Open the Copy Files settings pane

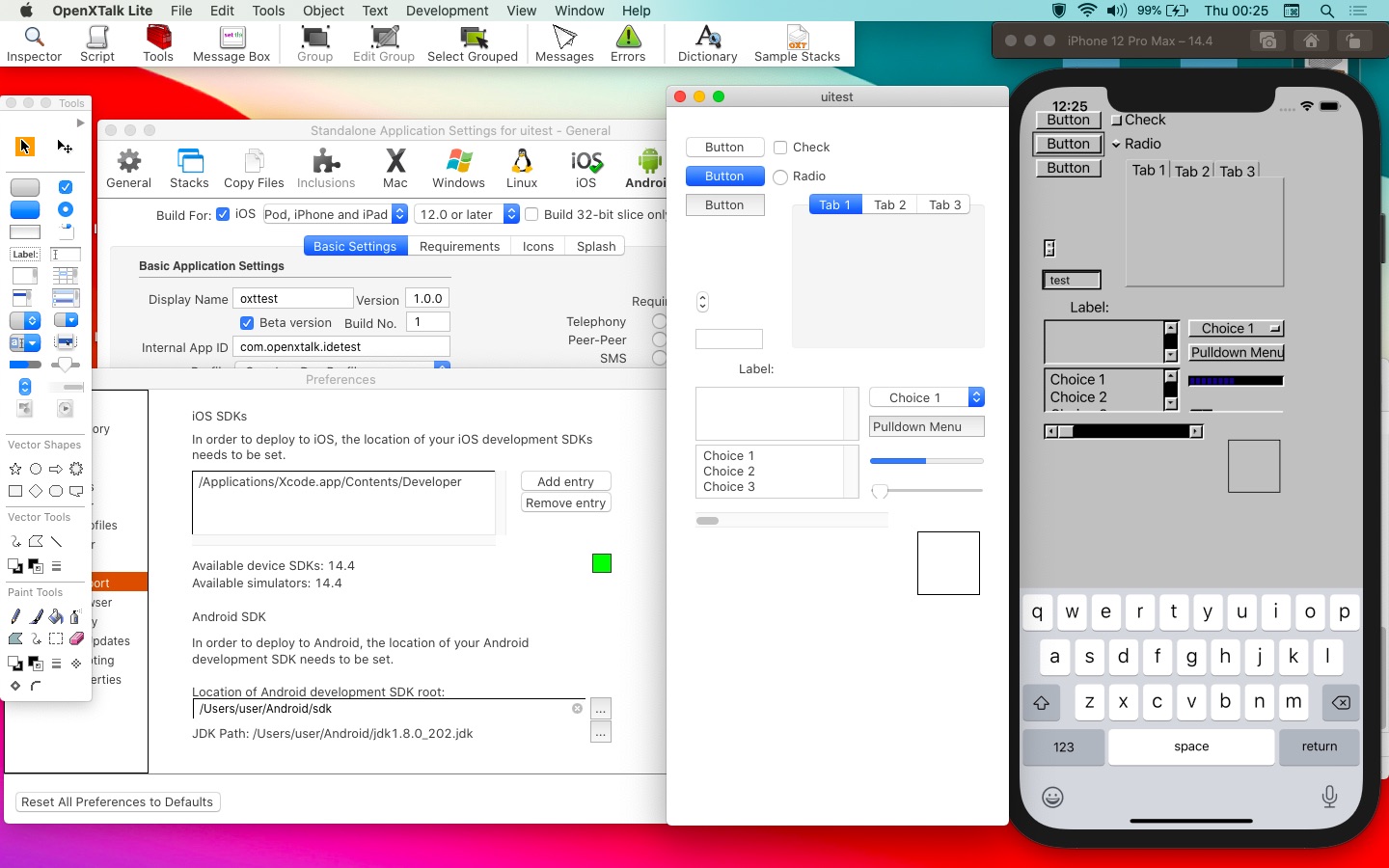click(x=254, y=169)
